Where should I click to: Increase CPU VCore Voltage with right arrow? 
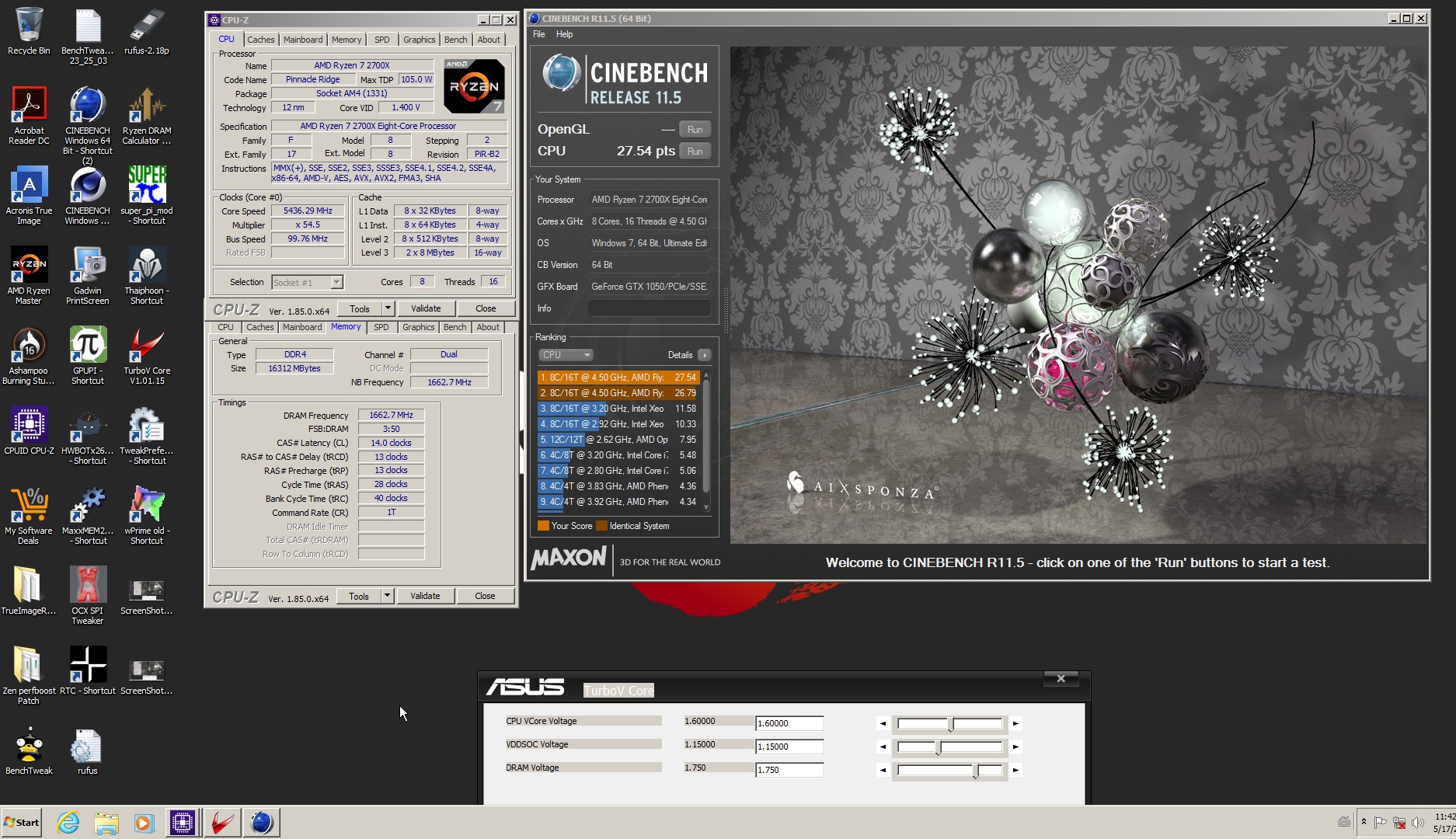coord(1015,723)
